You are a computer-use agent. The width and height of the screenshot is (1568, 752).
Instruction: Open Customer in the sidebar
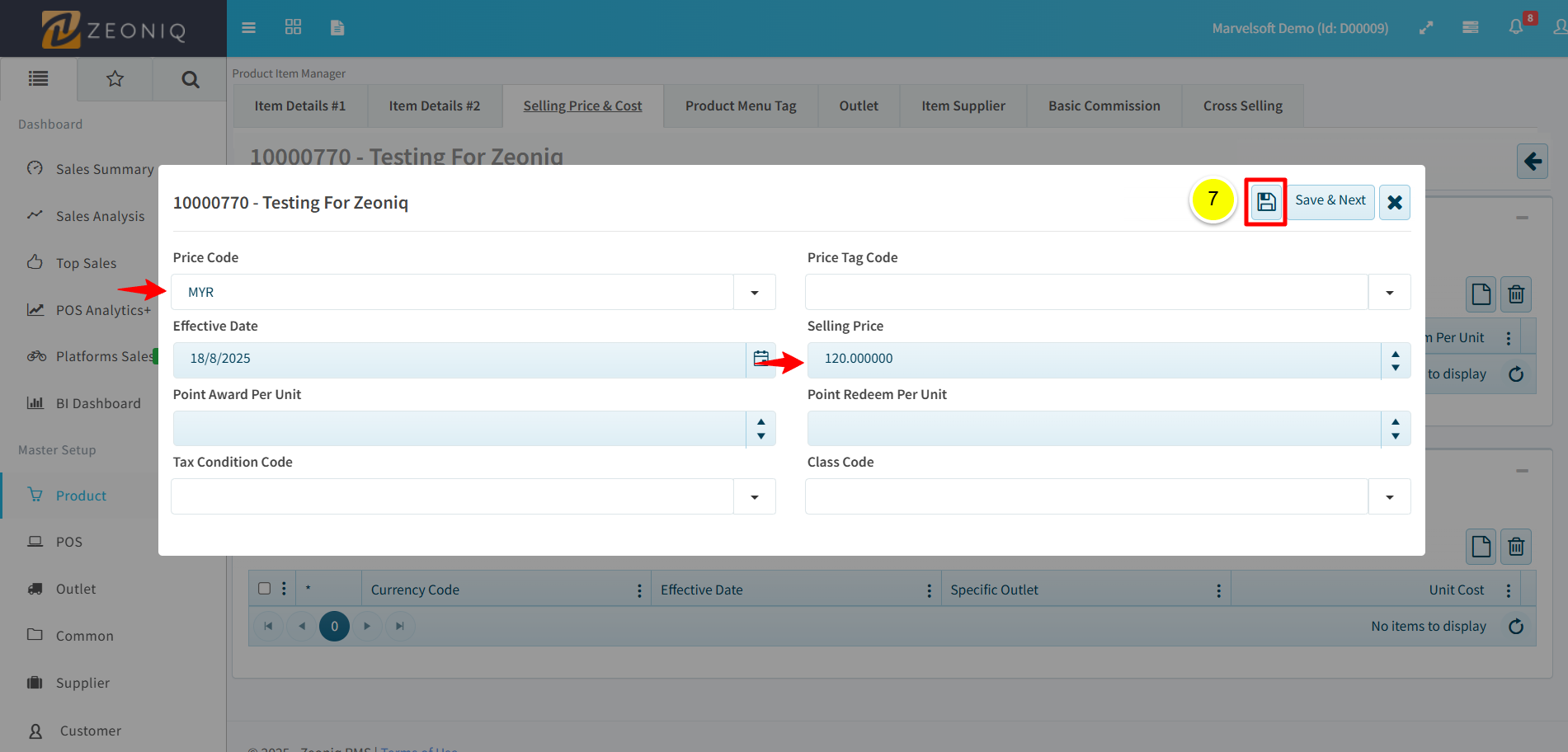(91, 731)
